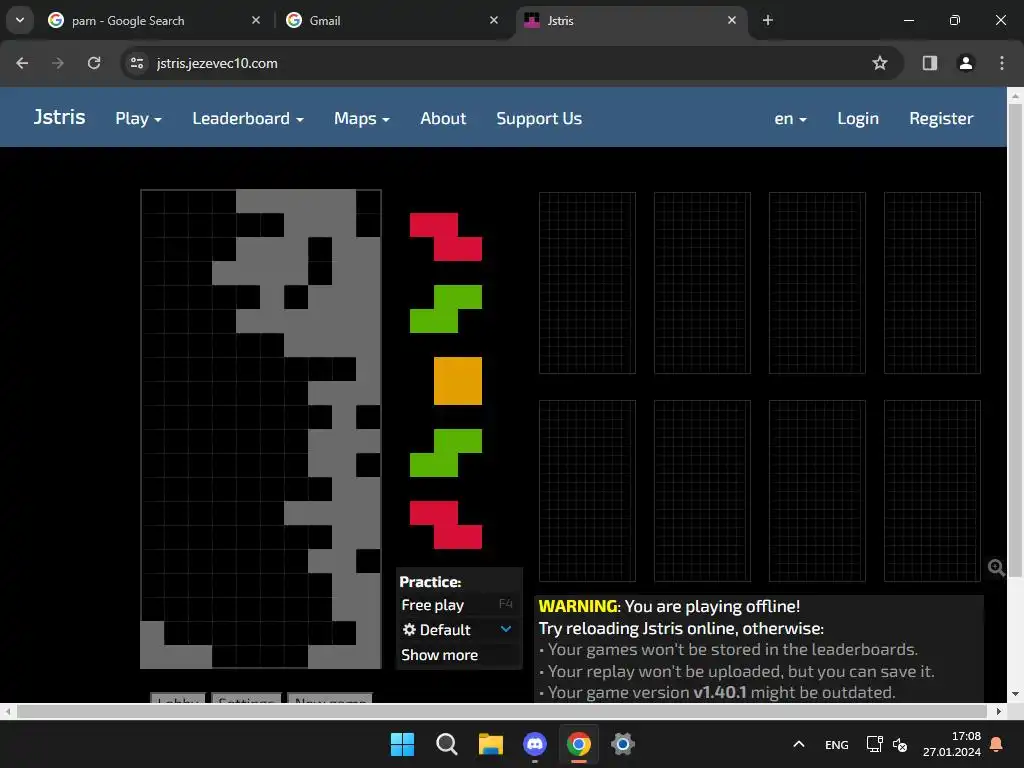Screen dimensions: 1024x768
Task: Open File Explorer from taskbar
Action: [490, 744]
